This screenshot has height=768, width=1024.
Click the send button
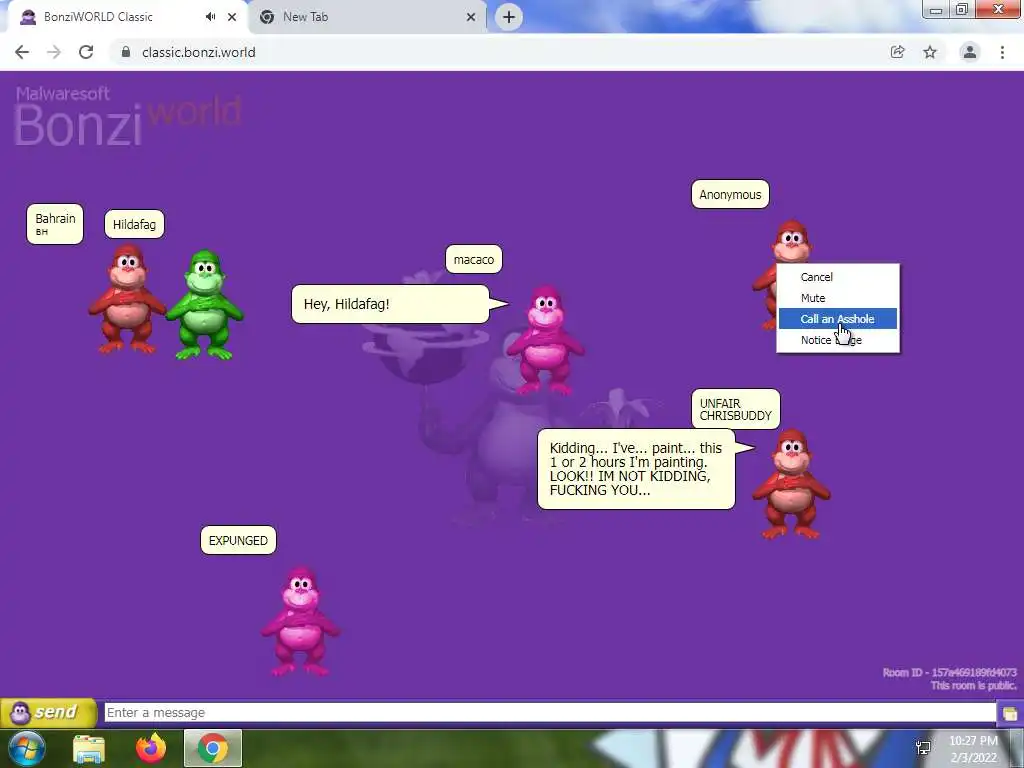[x=49, y=712]
